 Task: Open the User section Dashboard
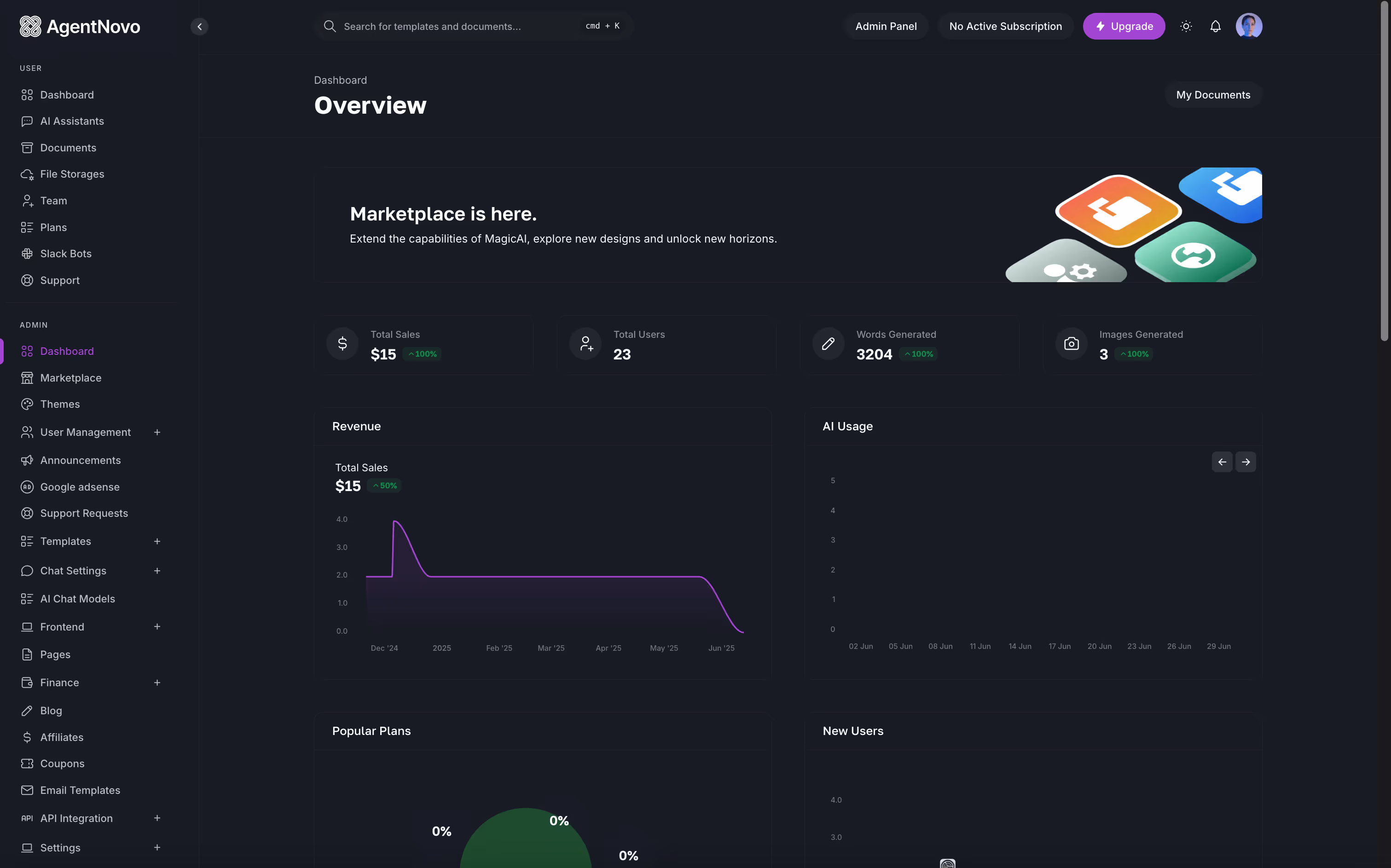(x=67, y=95)
